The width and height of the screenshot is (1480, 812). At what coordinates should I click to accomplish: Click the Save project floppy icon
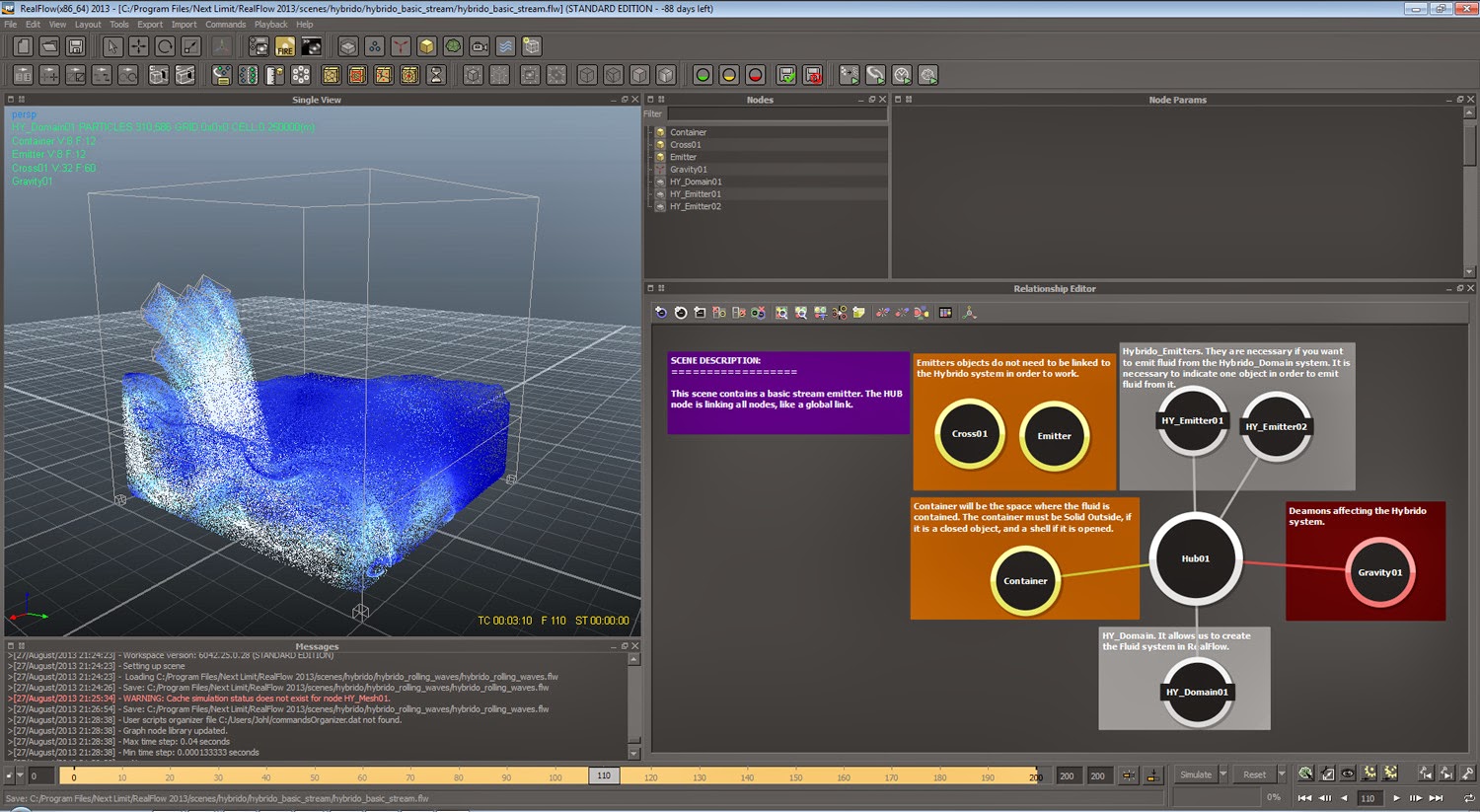click(x=75, y=46)
